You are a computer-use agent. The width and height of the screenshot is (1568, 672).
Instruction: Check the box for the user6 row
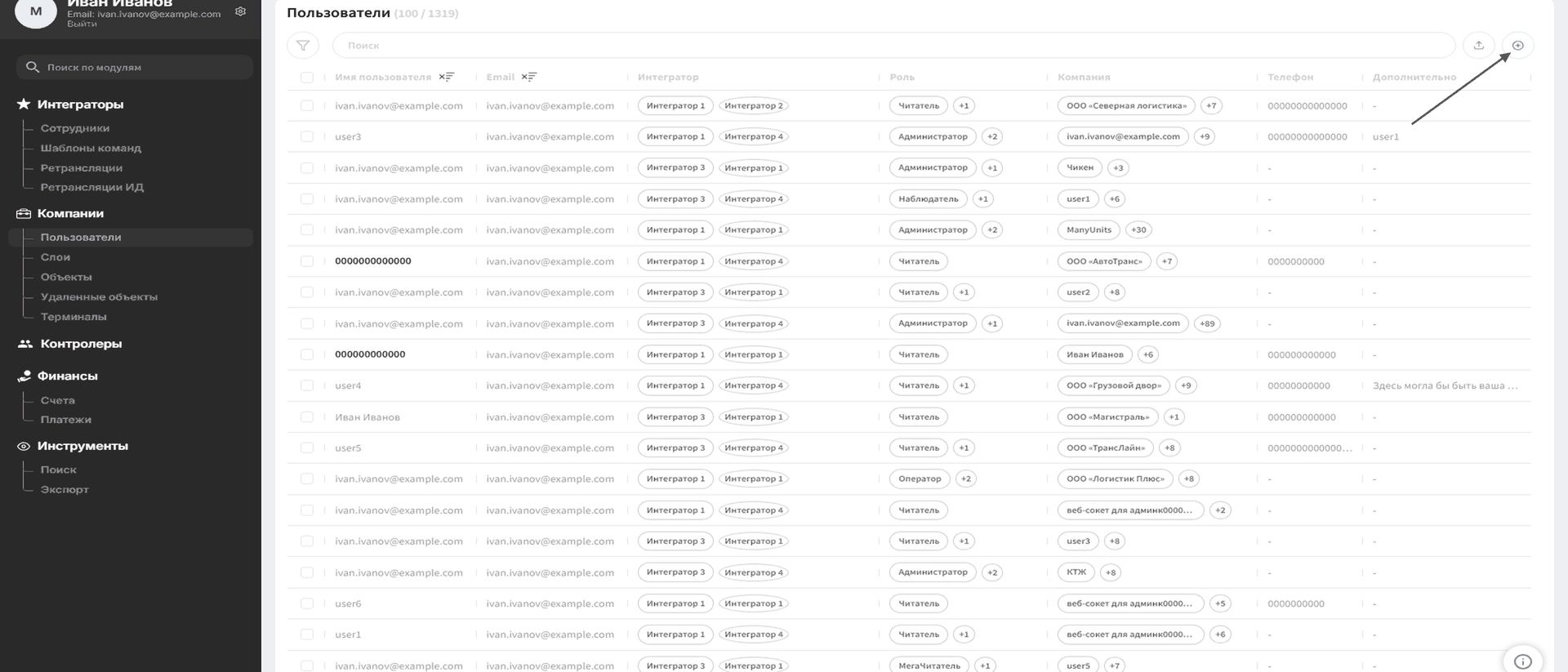point(307,603)
